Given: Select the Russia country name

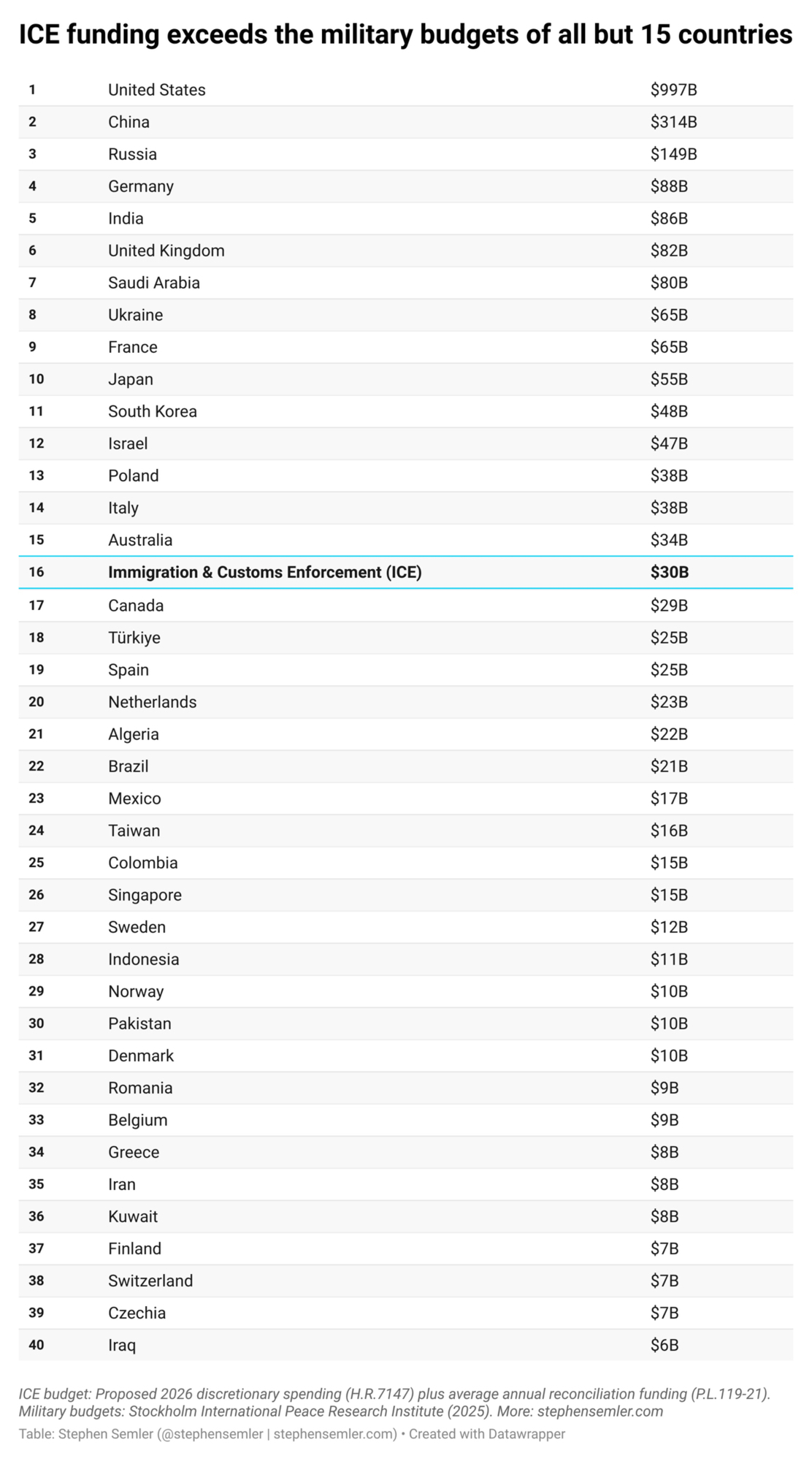Looking at the screenshot, I should (x=132, y=154).
